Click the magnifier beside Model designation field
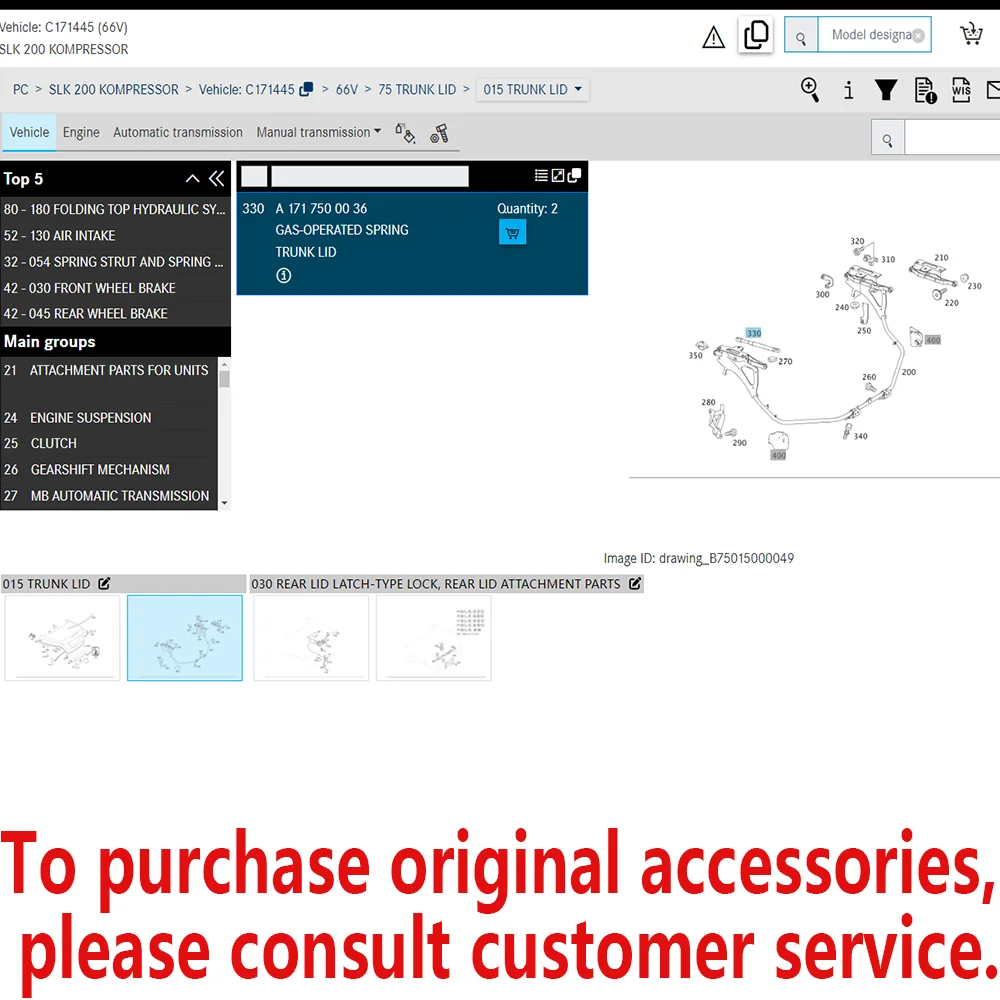This screenshot has height=1000, width=1000. [x=800, y=35]
